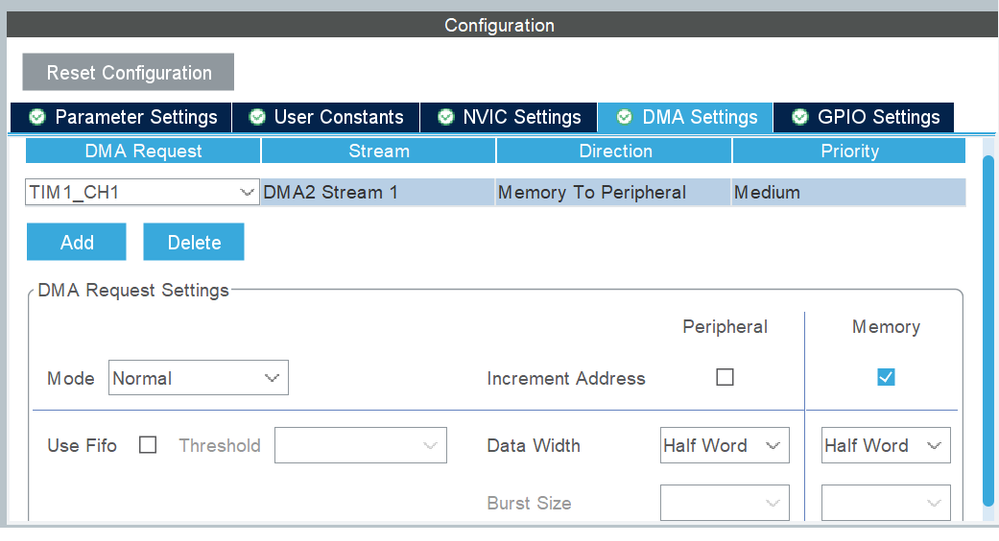This screenshot has width=999, height=541.
Task: Expand the Mode dropdown set to Normal
Action: pyautogui.click(x=197, y=378)
